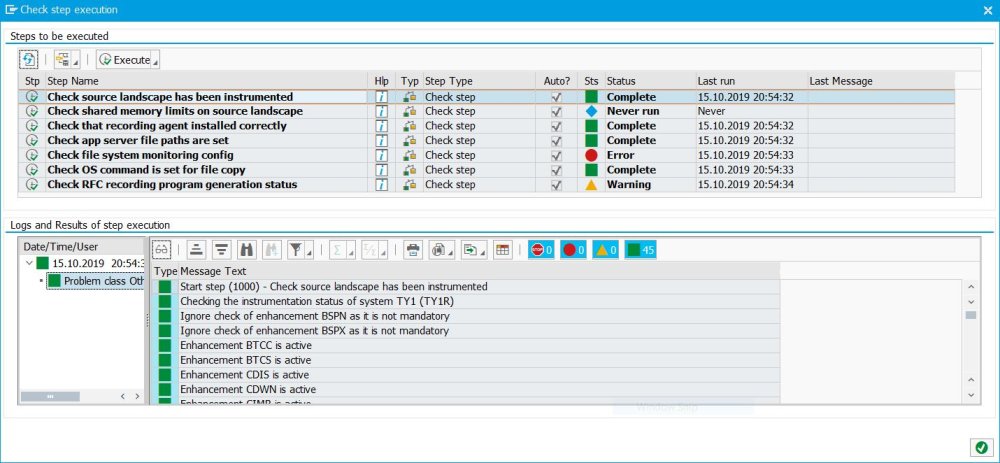The image size is (1000, 463).
Task: Filter log by success messages (green square 45)
Action: tap(641, 250)
